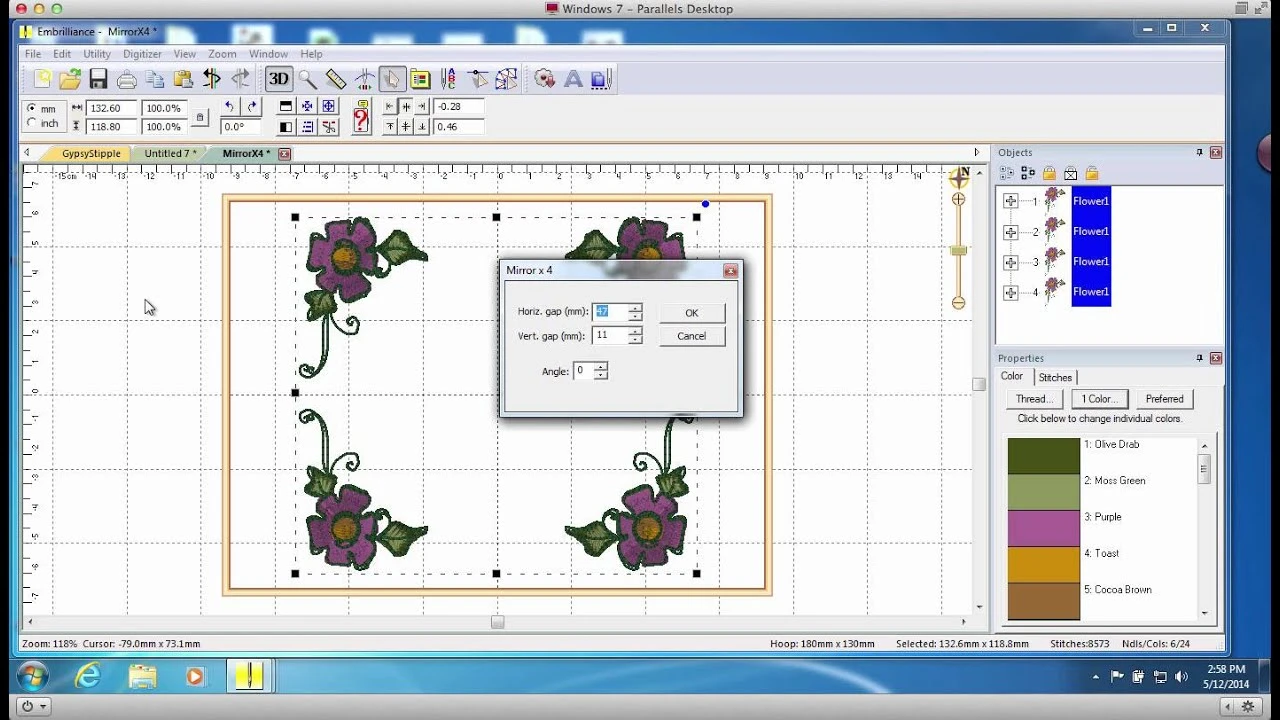The image size is (1280, 720).
Task: Click the zoom in plus icon on canvas slider
Action: pyautogui.click(x=958, y=199)
